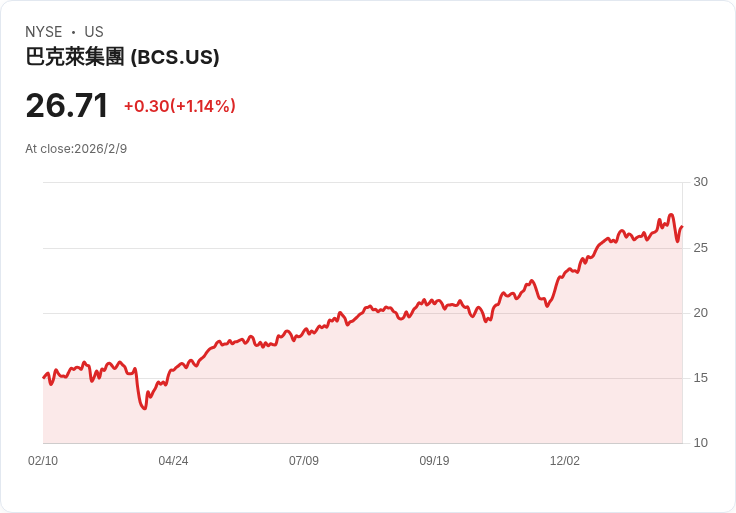This screenshot has width=736, height=513.
Task: Click the 20 price axis label
Action: point(700,313)
